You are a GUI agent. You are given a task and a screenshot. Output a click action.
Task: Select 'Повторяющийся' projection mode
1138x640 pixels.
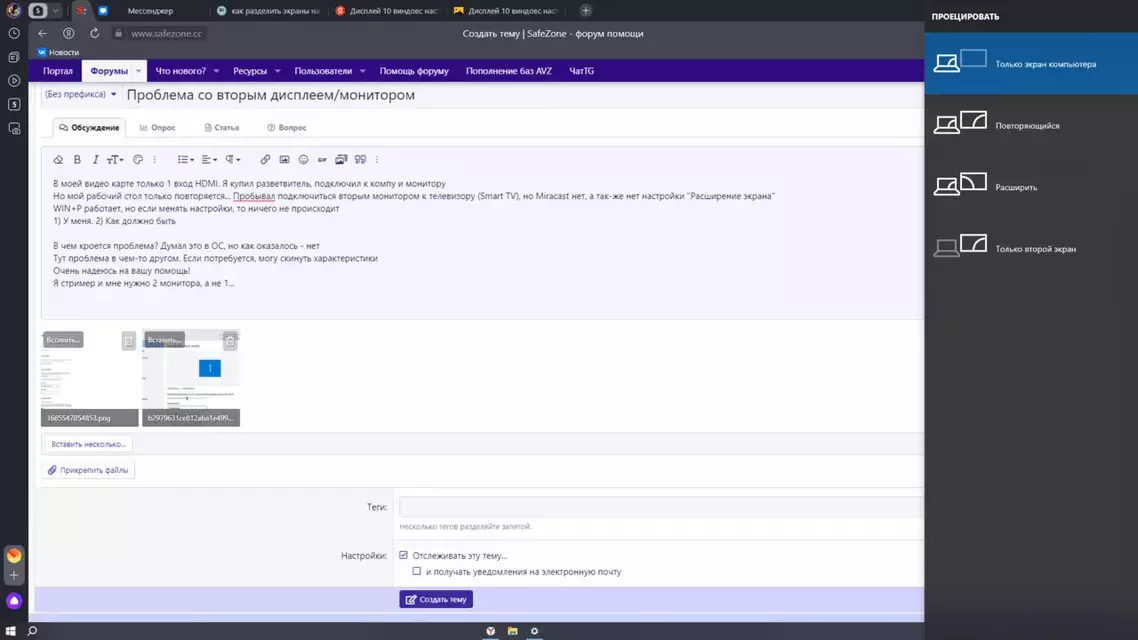coord(1031,126)
